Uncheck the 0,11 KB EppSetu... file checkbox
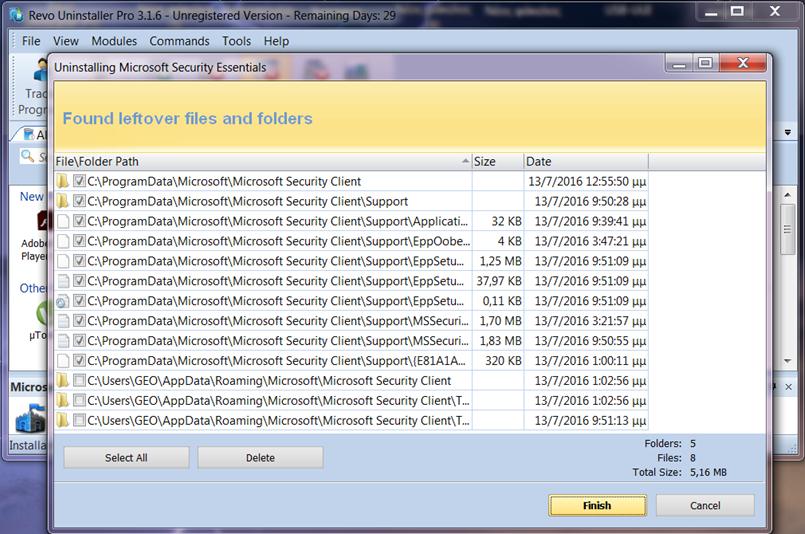The width and height of the screenshot is (805, 534). [x=79, y=300]
